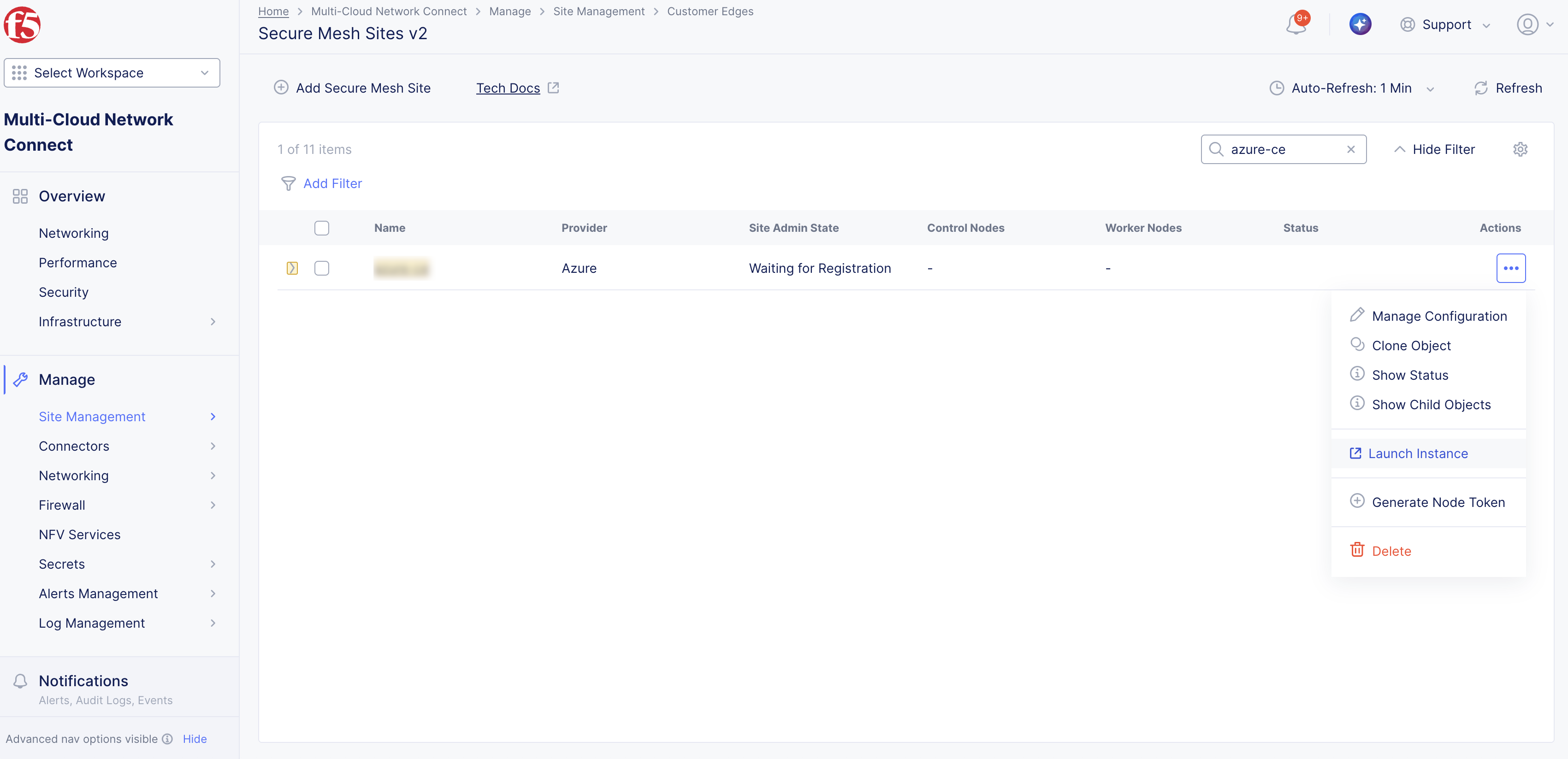Viewport: 1568px width, 759px height.
Task: Open table settings via gear icon
Action: 1521,149
